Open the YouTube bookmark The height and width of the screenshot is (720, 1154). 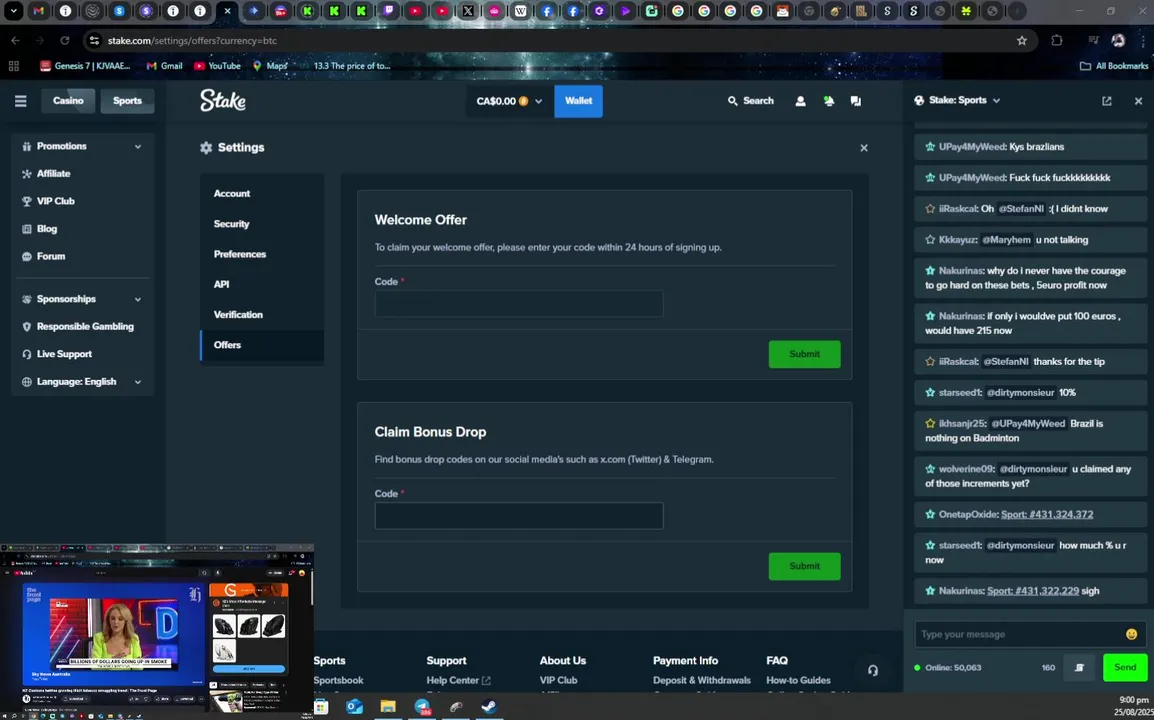coord(217,66)
